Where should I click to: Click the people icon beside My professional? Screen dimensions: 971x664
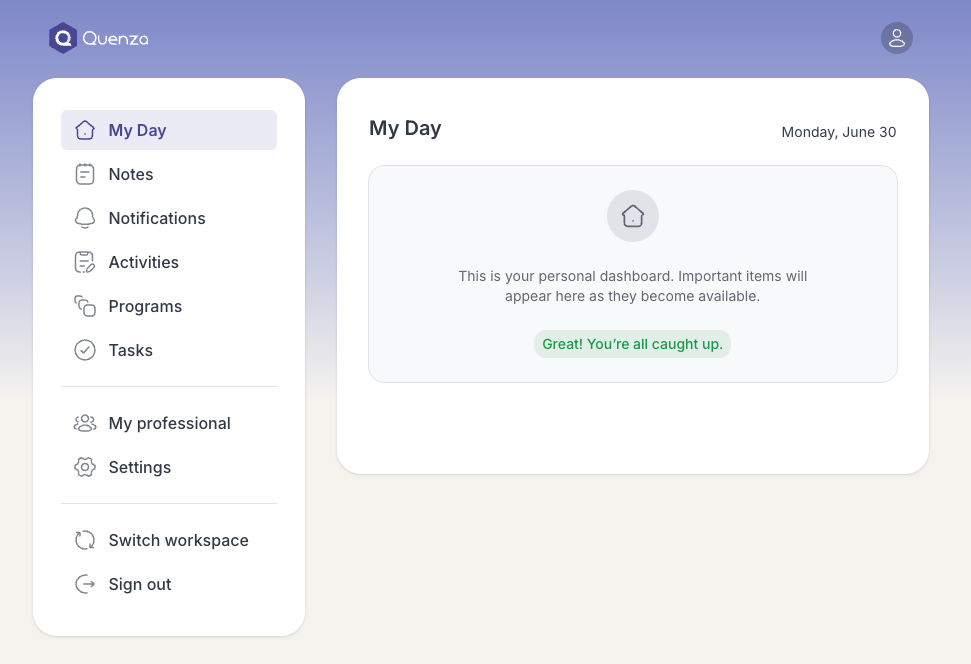(85, 423)
